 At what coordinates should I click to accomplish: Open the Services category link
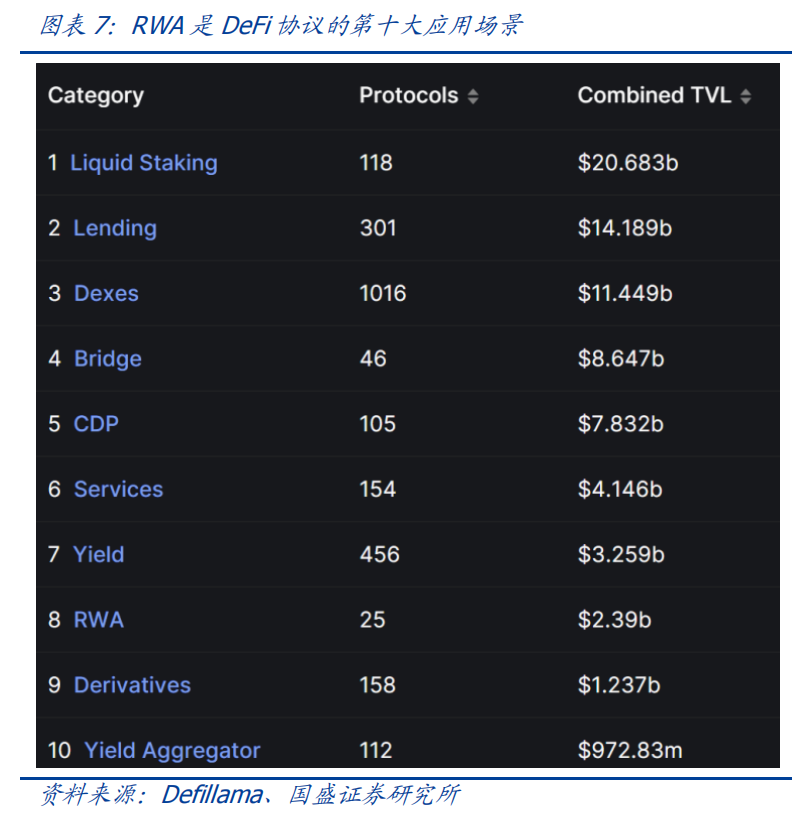[119, 490]
